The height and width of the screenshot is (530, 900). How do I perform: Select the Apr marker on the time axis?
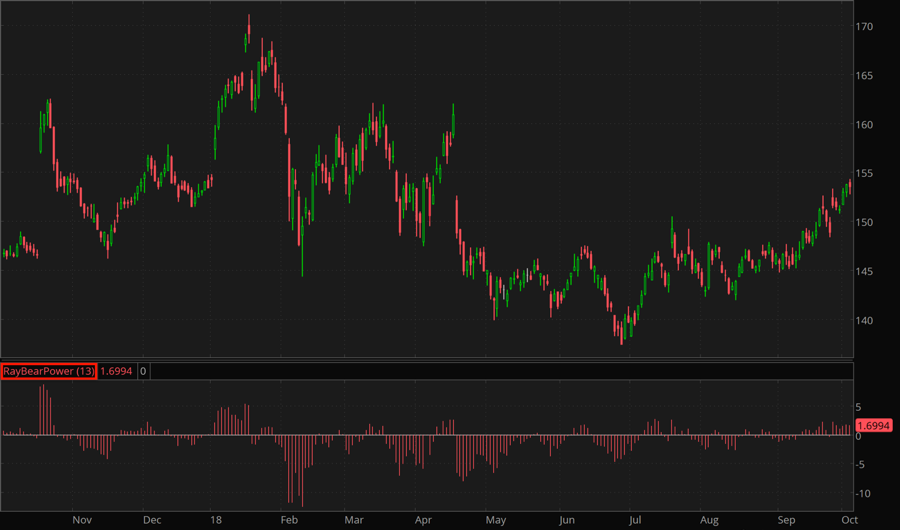pos(423,520)
